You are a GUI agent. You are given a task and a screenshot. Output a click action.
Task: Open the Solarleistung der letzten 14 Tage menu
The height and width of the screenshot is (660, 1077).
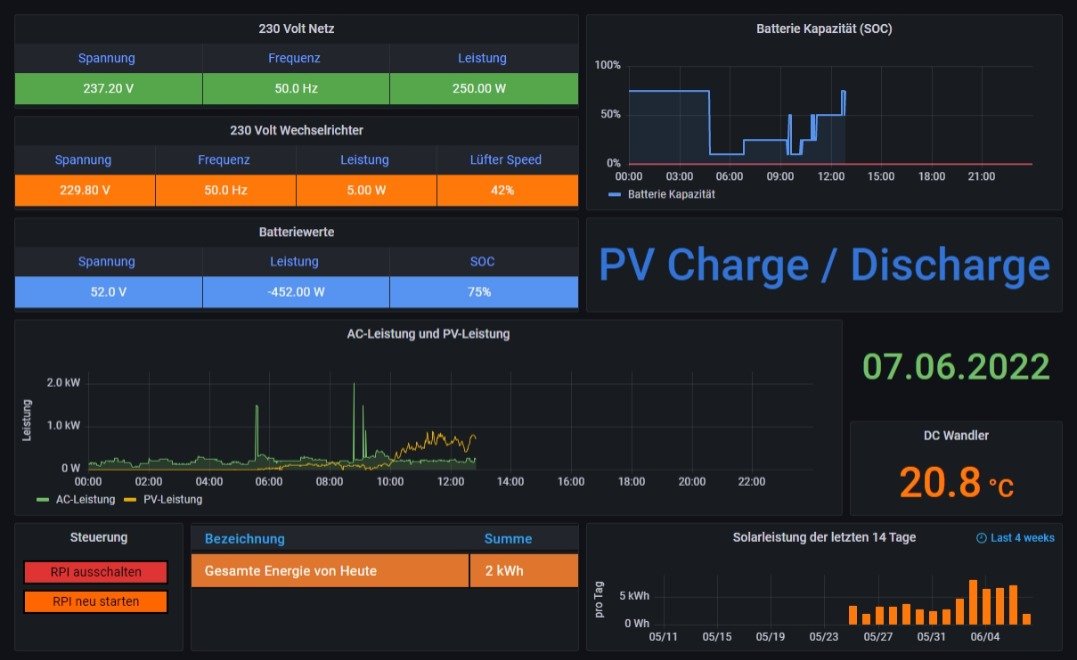(x=824, y=537)
